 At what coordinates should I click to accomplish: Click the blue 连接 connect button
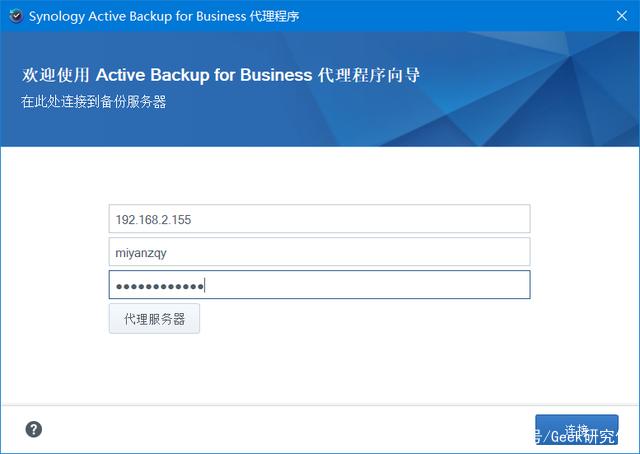pos(577,430)
